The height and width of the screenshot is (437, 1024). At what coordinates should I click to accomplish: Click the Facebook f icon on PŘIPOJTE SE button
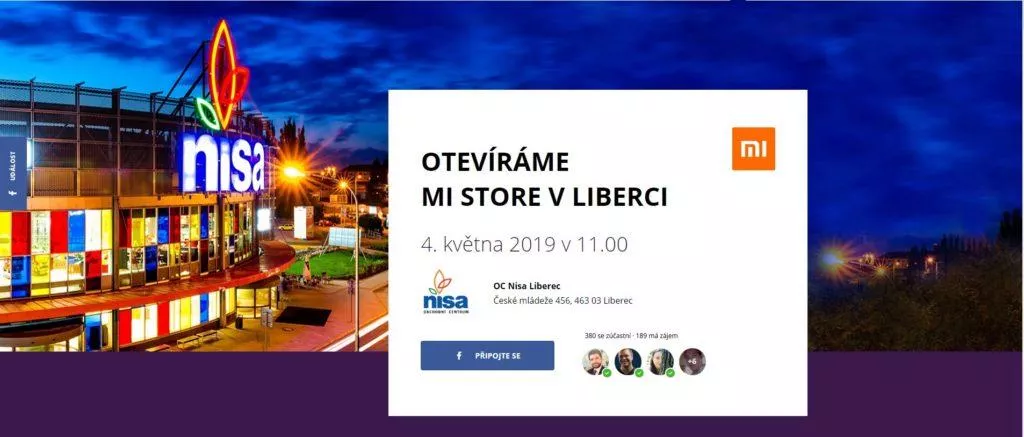[458, 356]
